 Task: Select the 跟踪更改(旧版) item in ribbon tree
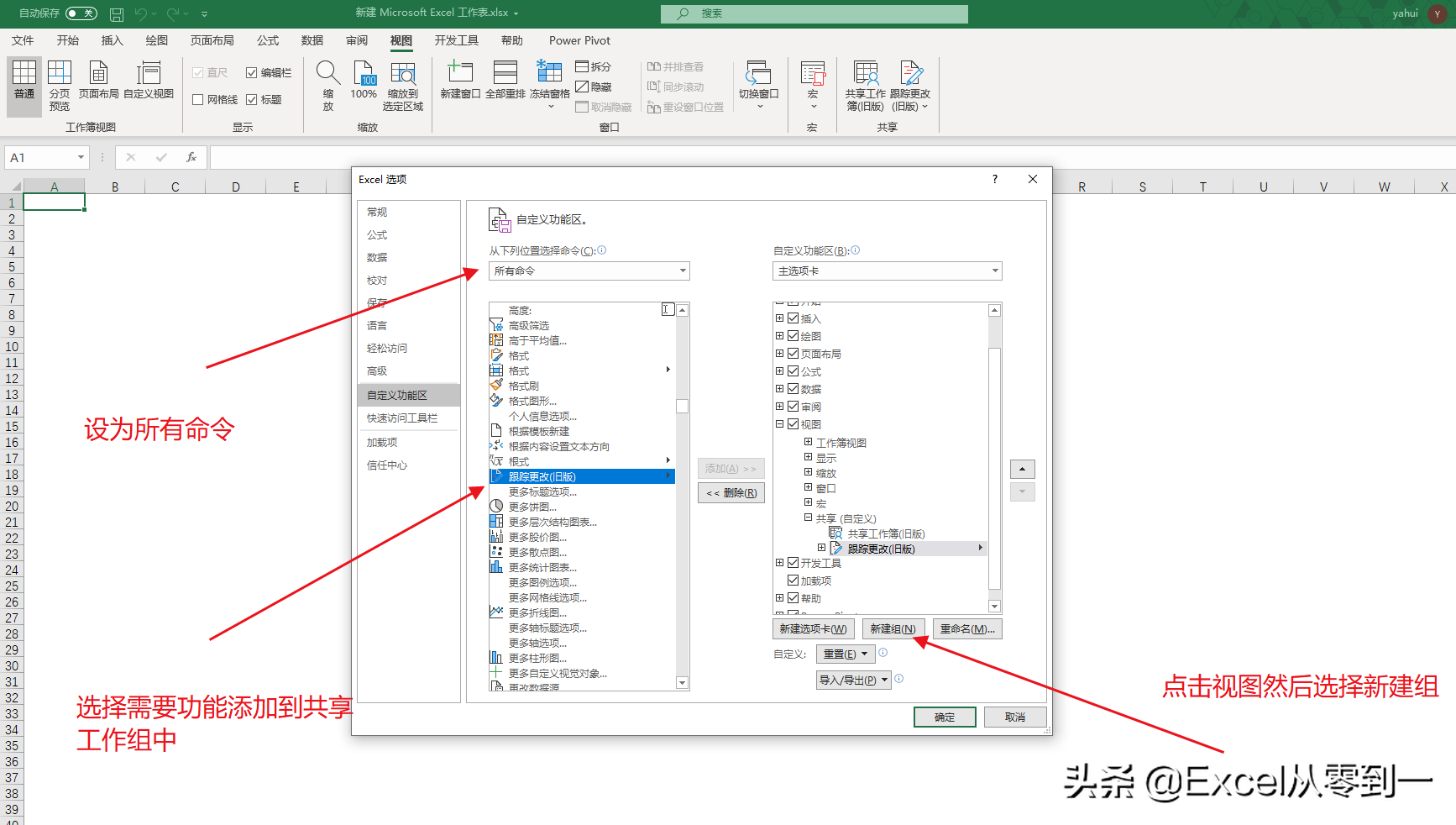click(881, 549)
